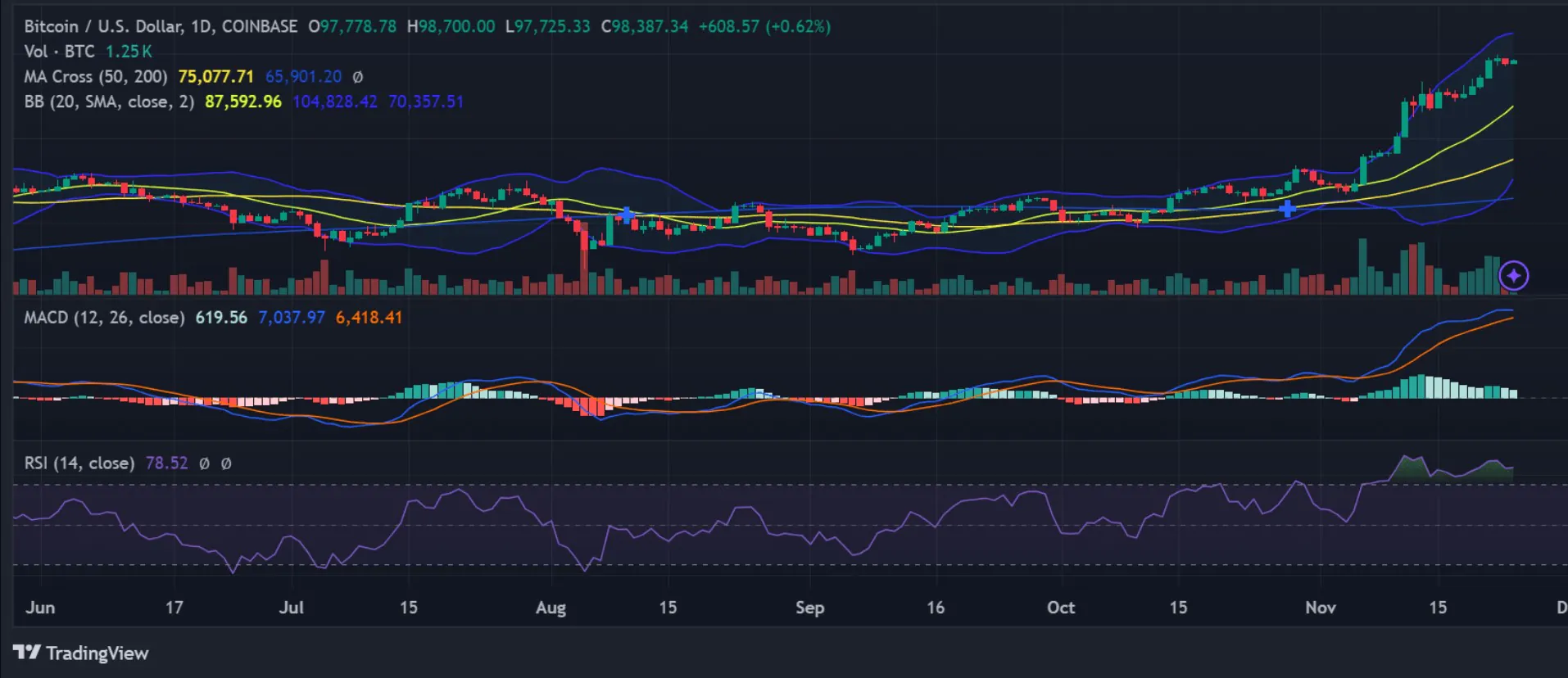Click the Bollinger lower value 70,357.51
1568x678 pixels.
tap(426, 102)
